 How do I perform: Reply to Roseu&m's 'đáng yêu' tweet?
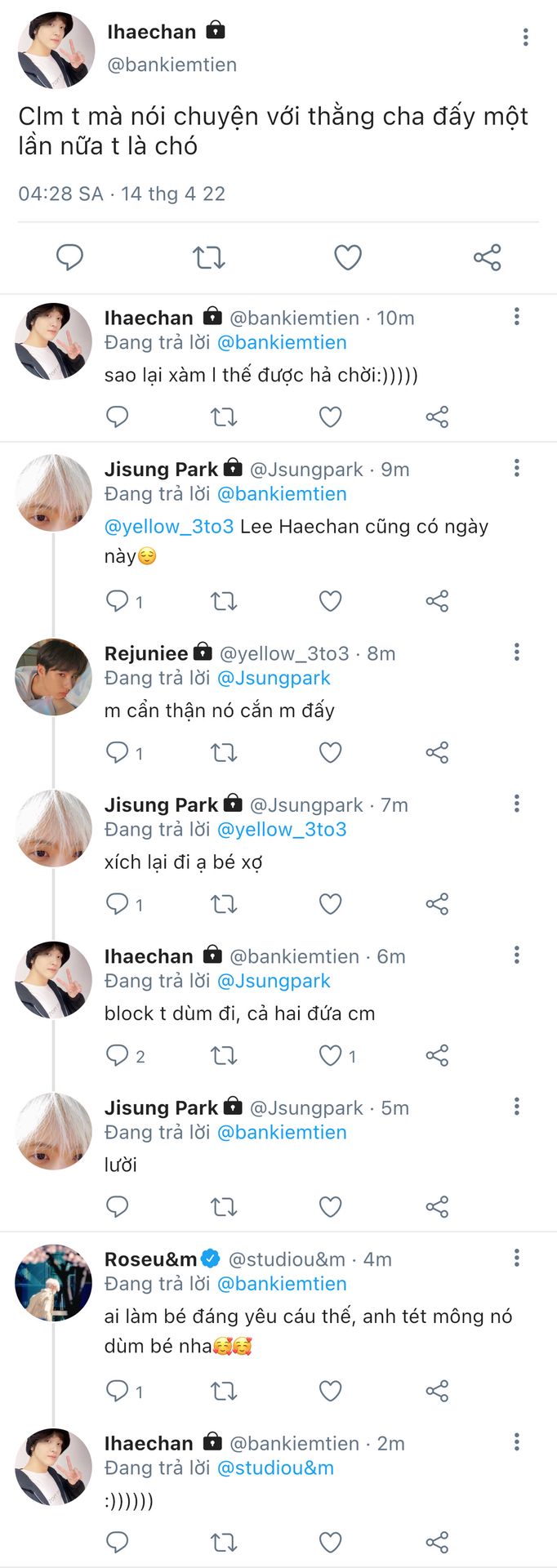118,1390
